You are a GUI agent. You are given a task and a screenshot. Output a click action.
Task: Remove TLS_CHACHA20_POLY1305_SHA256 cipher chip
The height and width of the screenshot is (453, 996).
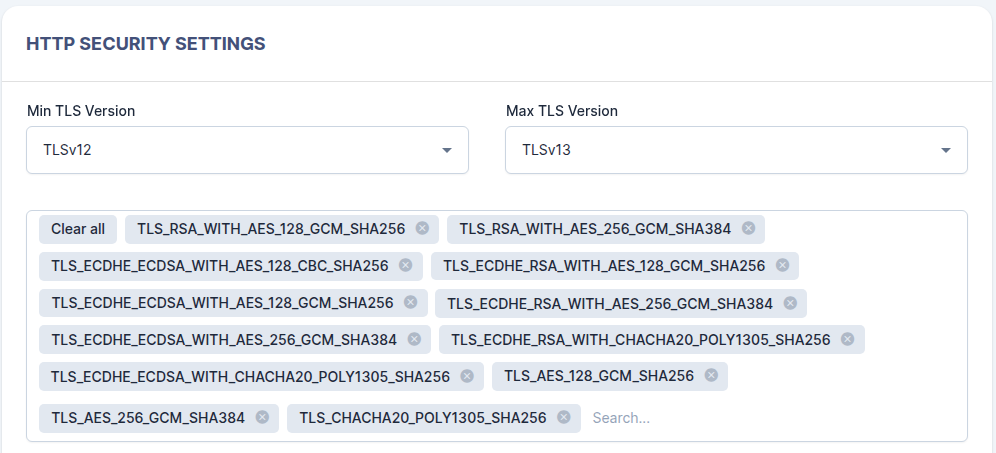[563, 417]
